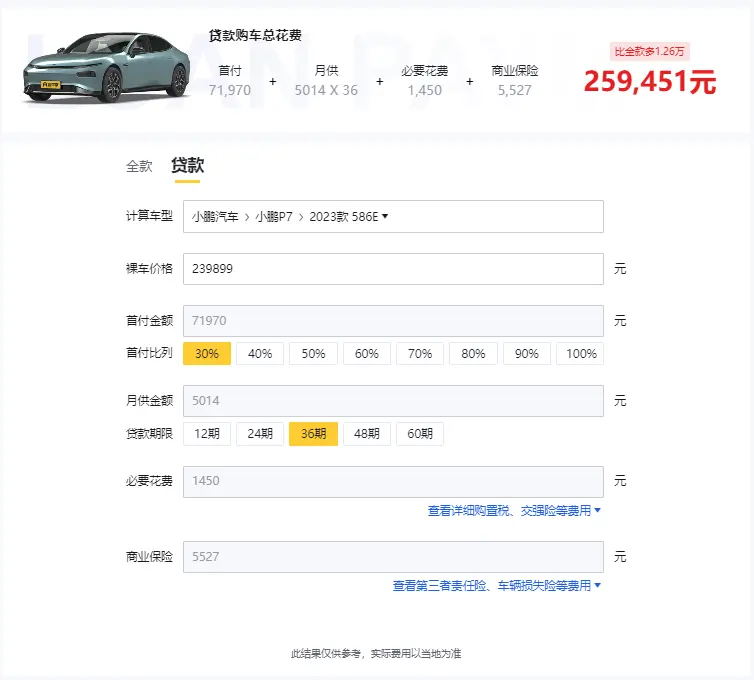The height and width of the screenshot is (680, 754).
Task: Expand 查看详细购置税、交强险等费用 details
Action: 514,511
